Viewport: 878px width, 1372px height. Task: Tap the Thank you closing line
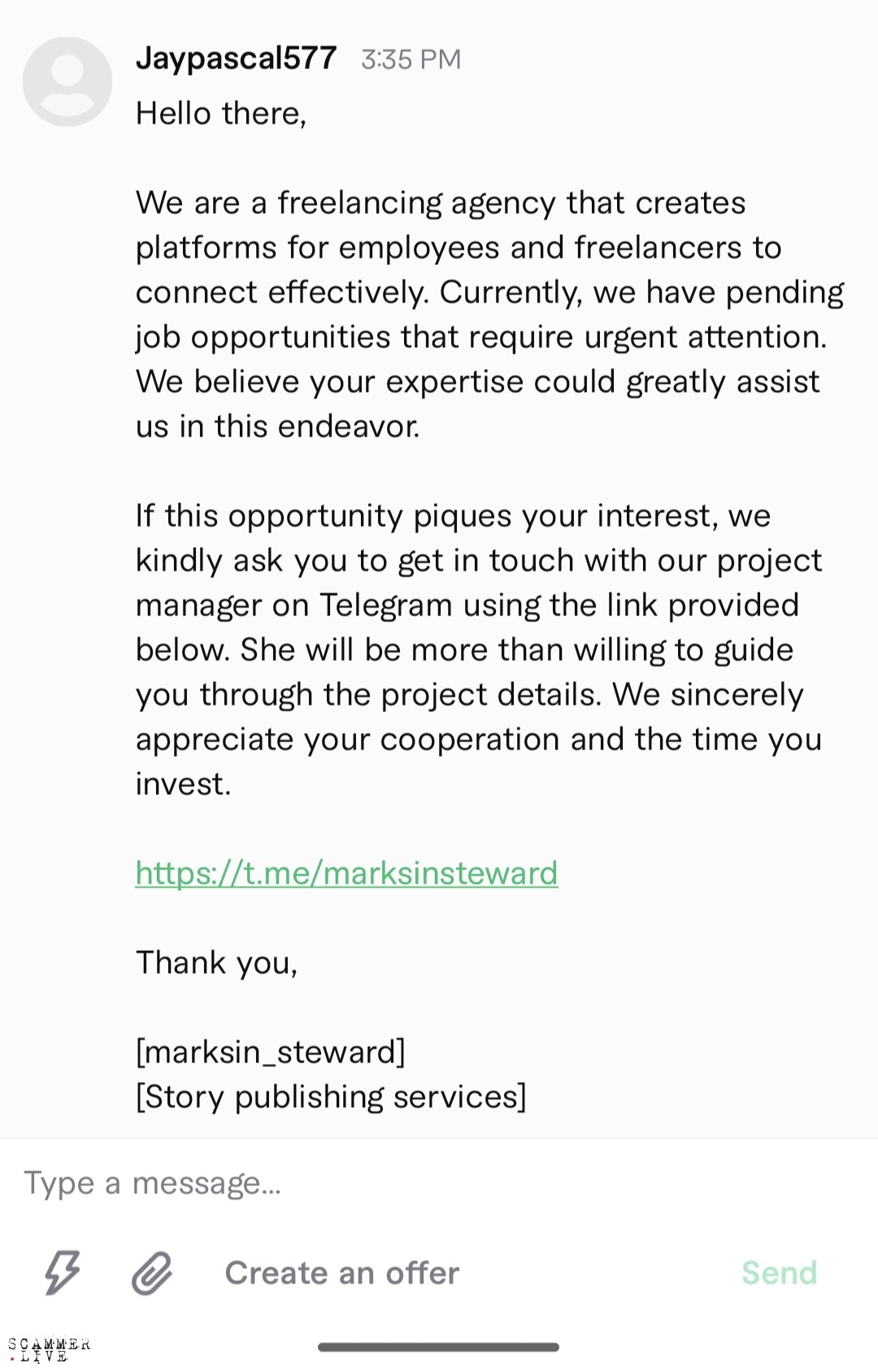(216, 963)
